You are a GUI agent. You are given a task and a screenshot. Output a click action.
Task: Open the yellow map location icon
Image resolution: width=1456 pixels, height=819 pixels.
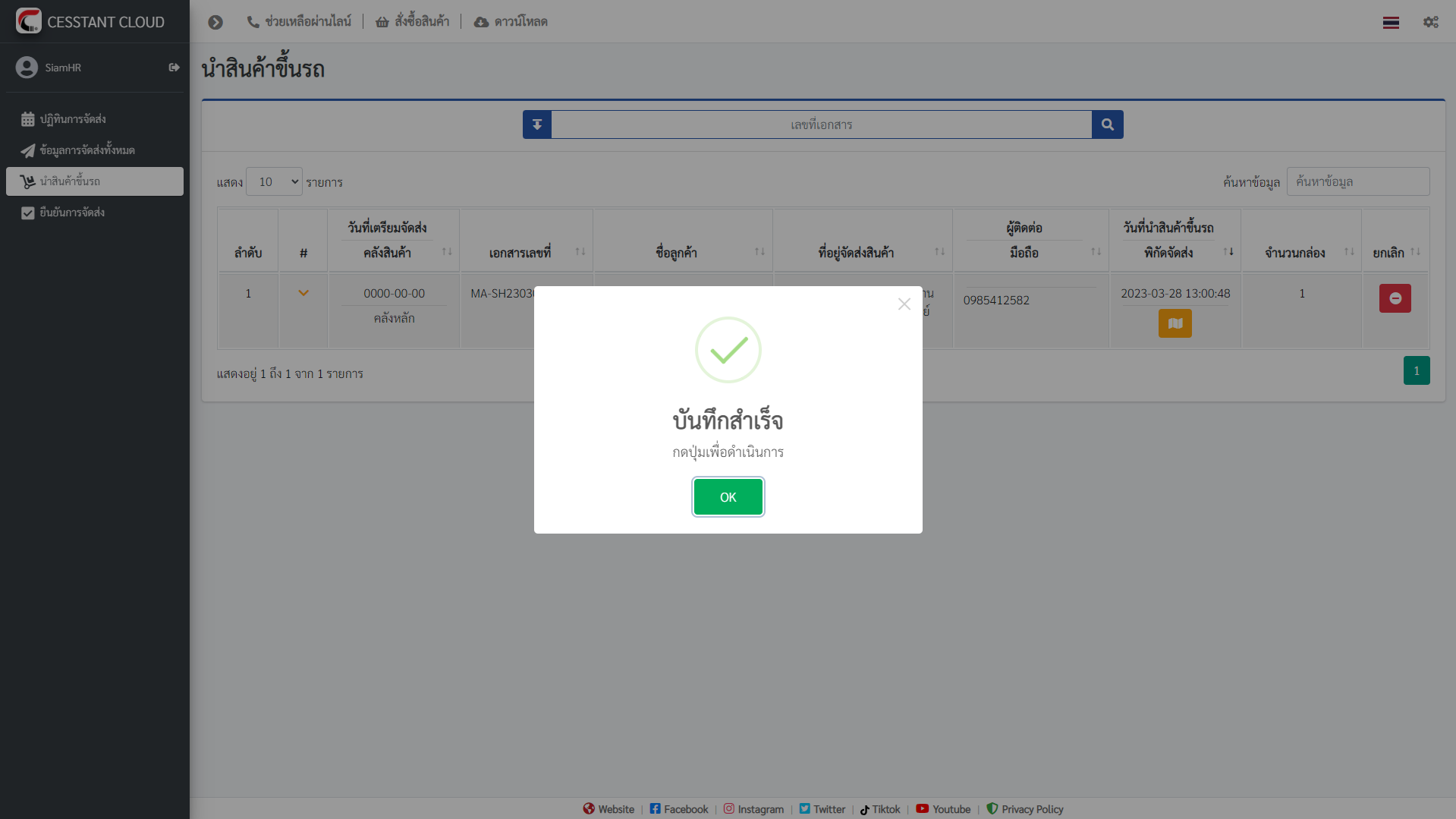[1175, 323]
